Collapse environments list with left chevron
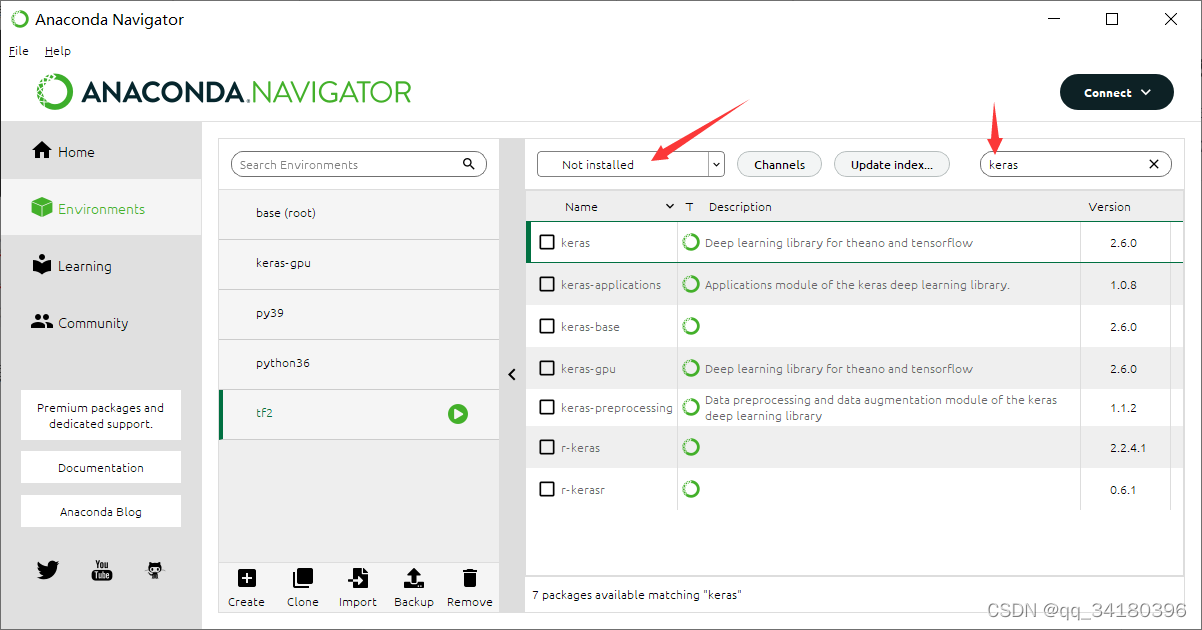The width and height of the screenshot is (1202, 630). click(x=512, y=374)
